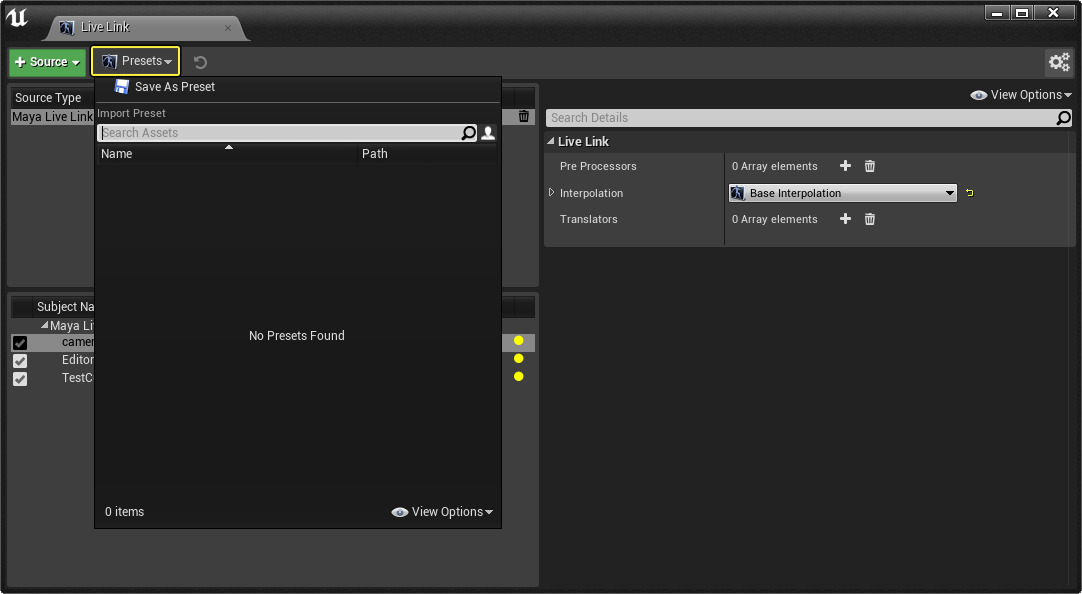1082x594 pixels.
Task: Click the Interpolation class icon in the combo box
Action: pyautogui.click(x=738, y=193)
